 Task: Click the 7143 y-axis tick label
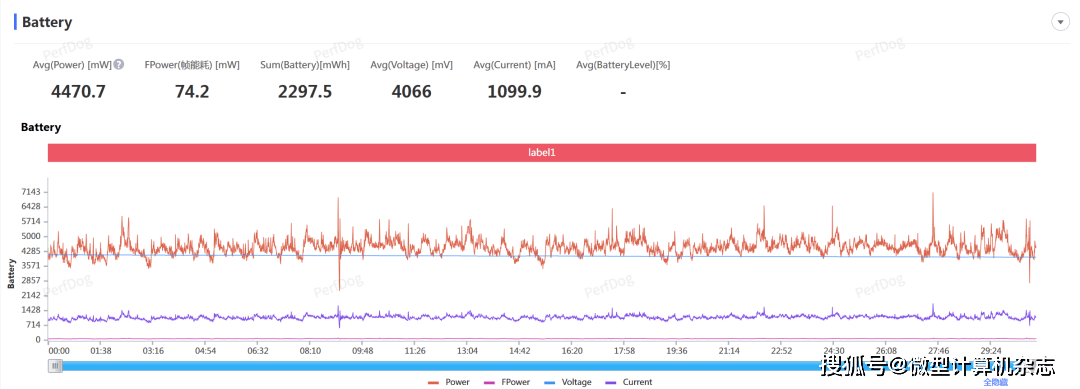32,191
